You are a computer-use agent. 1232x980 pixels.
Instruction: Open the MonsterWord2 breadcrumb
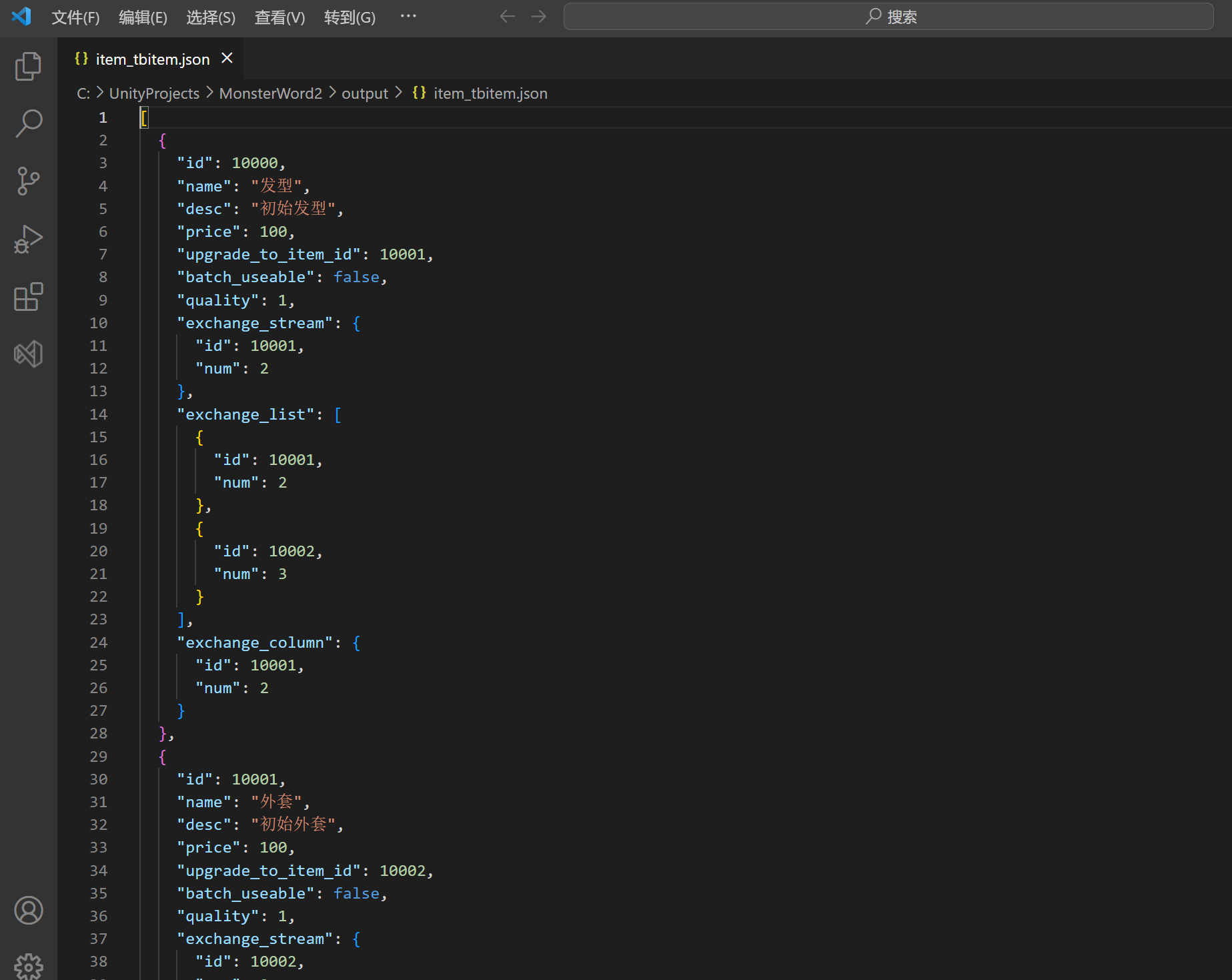point(271,93)
